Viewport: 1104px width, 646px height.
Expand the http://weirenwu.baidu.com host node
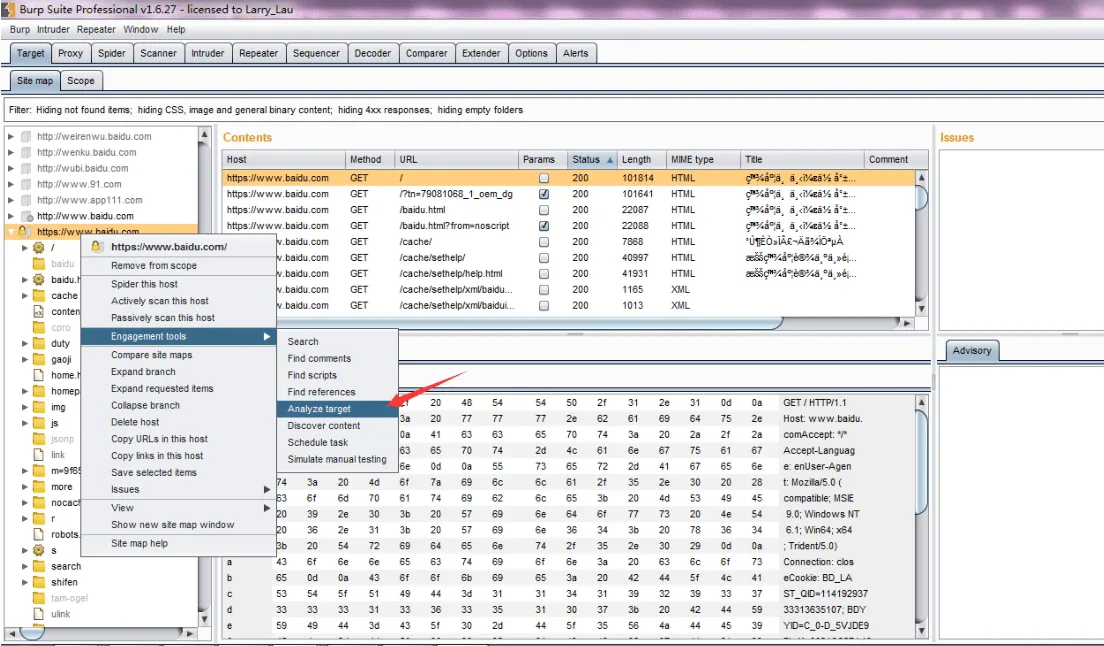coord(11,137)
